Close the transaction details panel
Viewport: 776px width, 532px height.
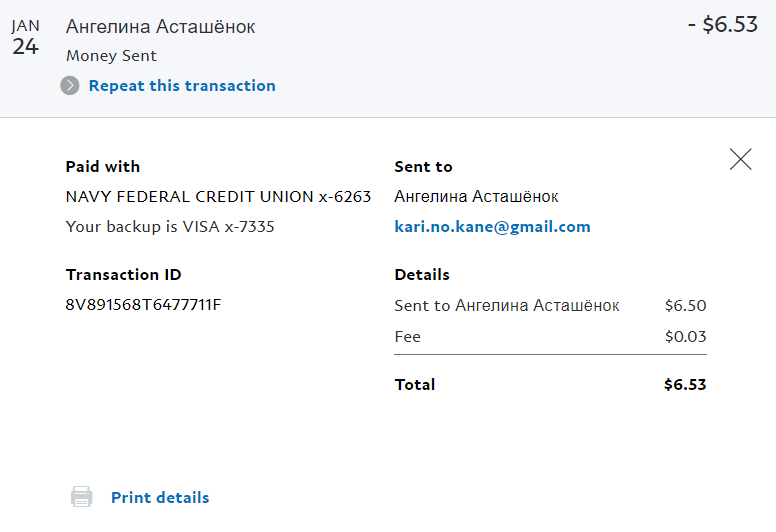tap(740, 159)
